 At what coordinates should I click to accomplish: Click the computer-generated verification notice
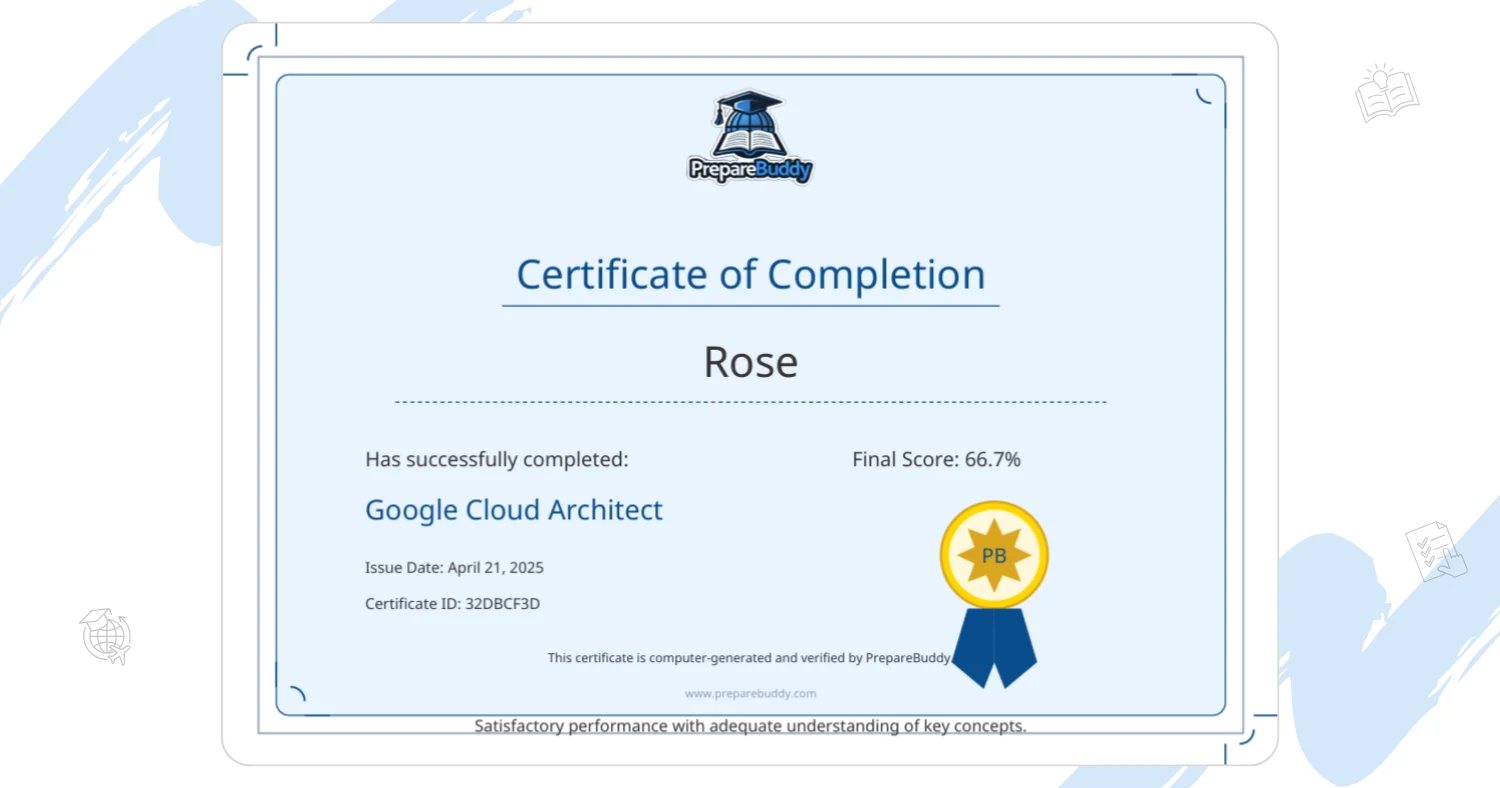(750, 658)
